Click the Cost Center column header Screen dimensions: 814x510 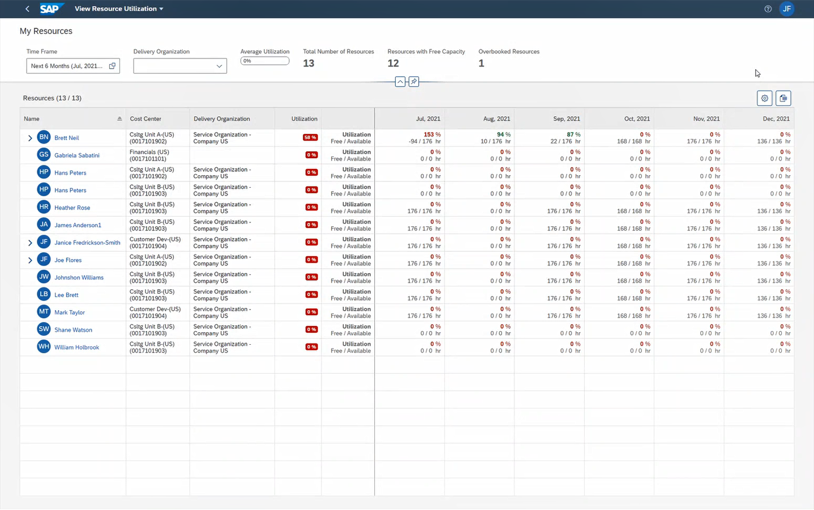(x=158, y=119)
